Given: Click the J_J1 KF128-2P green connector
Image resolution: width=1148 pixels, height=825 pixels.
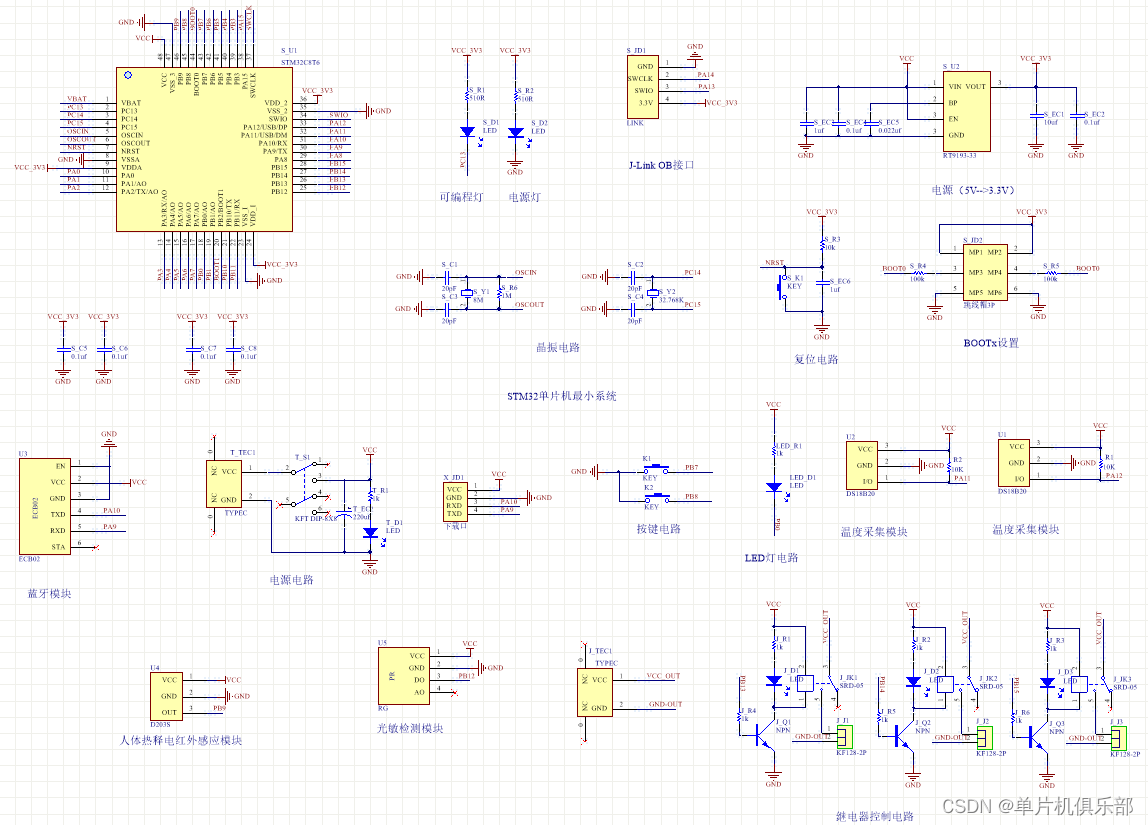Looking at the screenshot, I should point(845,736).
